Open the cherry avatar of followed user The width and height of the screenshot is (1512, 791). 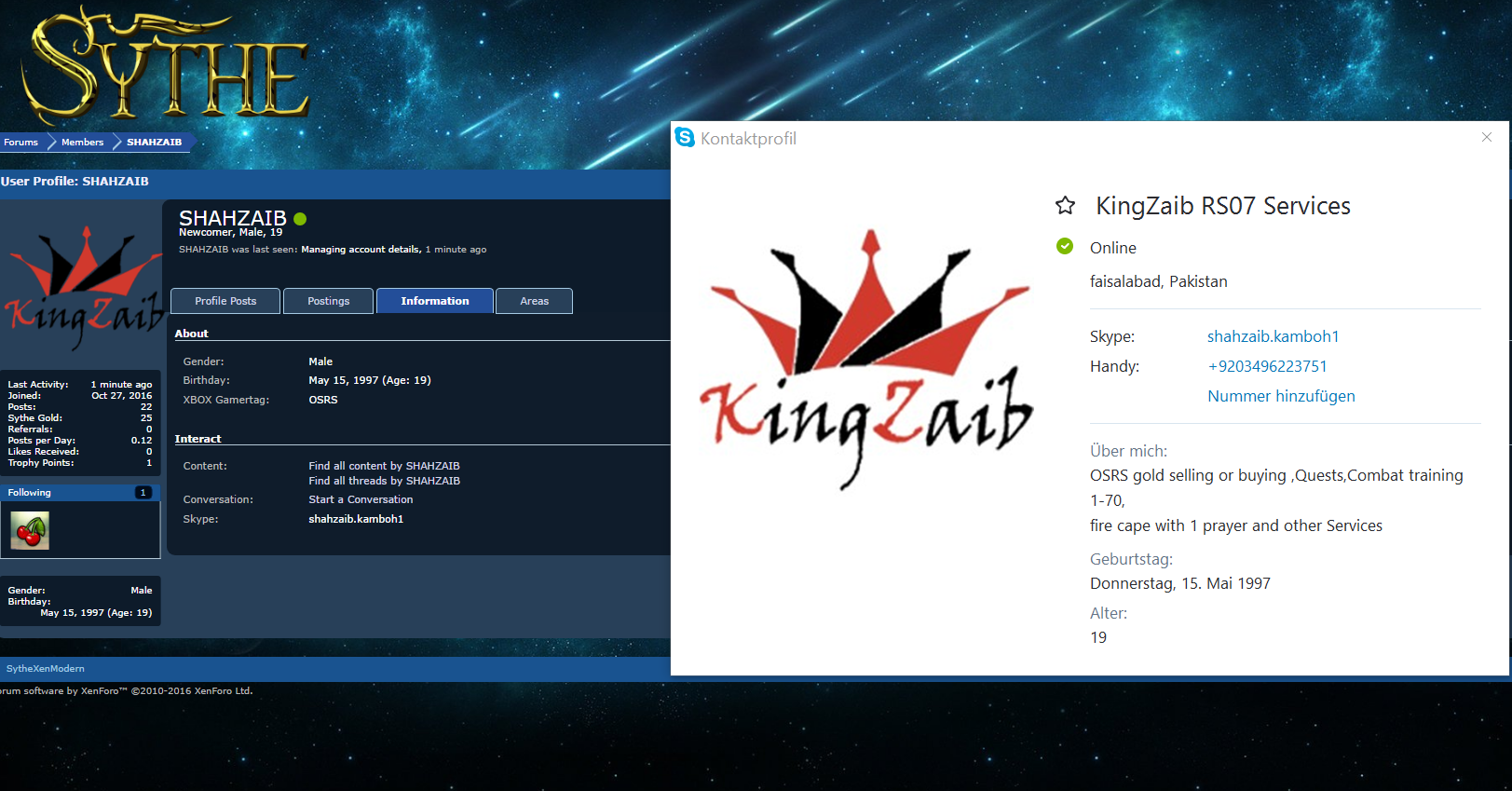[30, 530]
